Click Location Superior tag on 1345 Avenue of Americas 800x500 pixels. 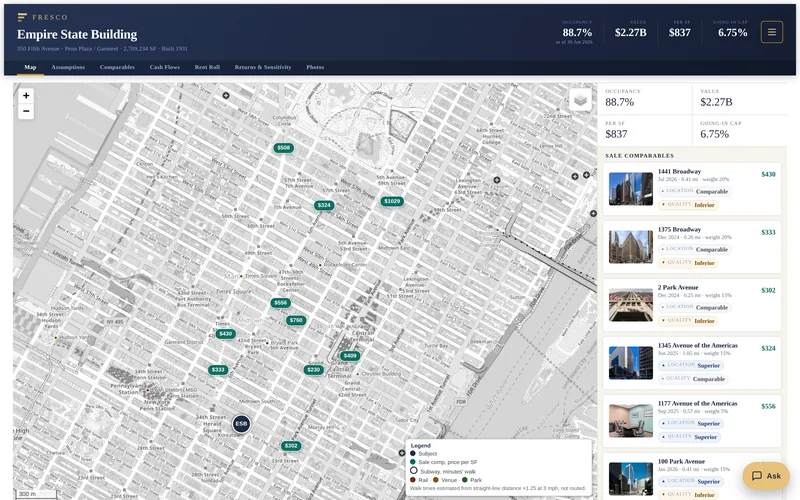pos(691,365)
